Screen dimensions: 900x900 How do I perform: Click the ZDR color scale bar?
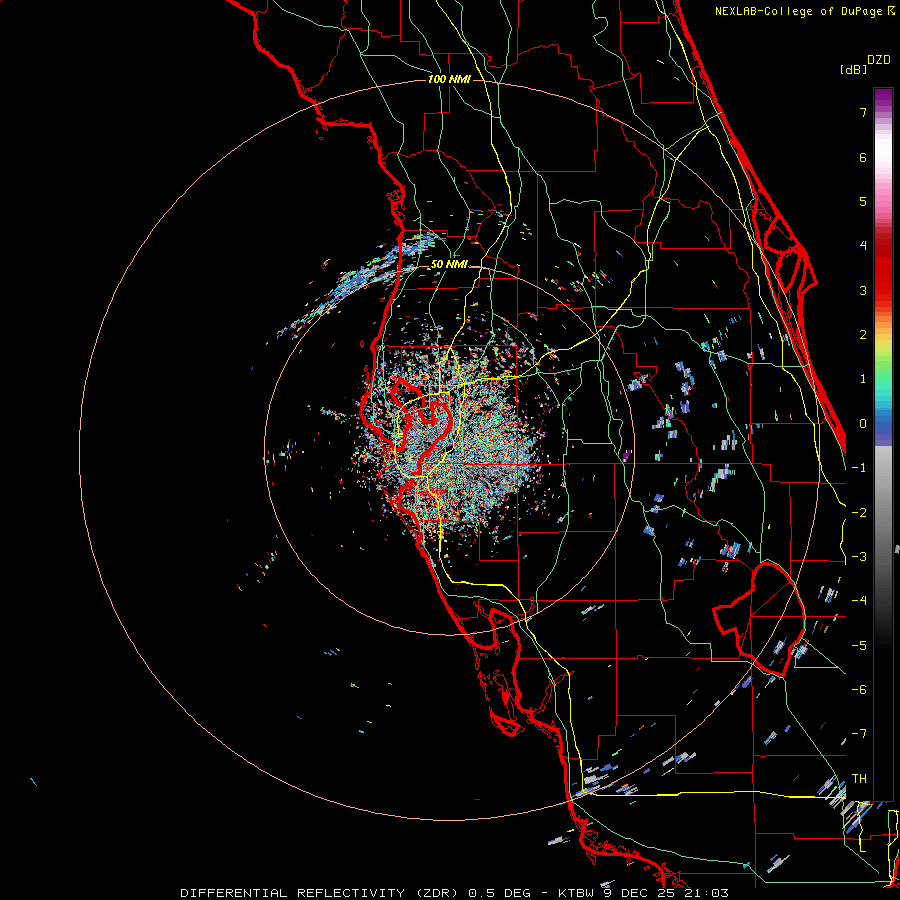(883, 444)
